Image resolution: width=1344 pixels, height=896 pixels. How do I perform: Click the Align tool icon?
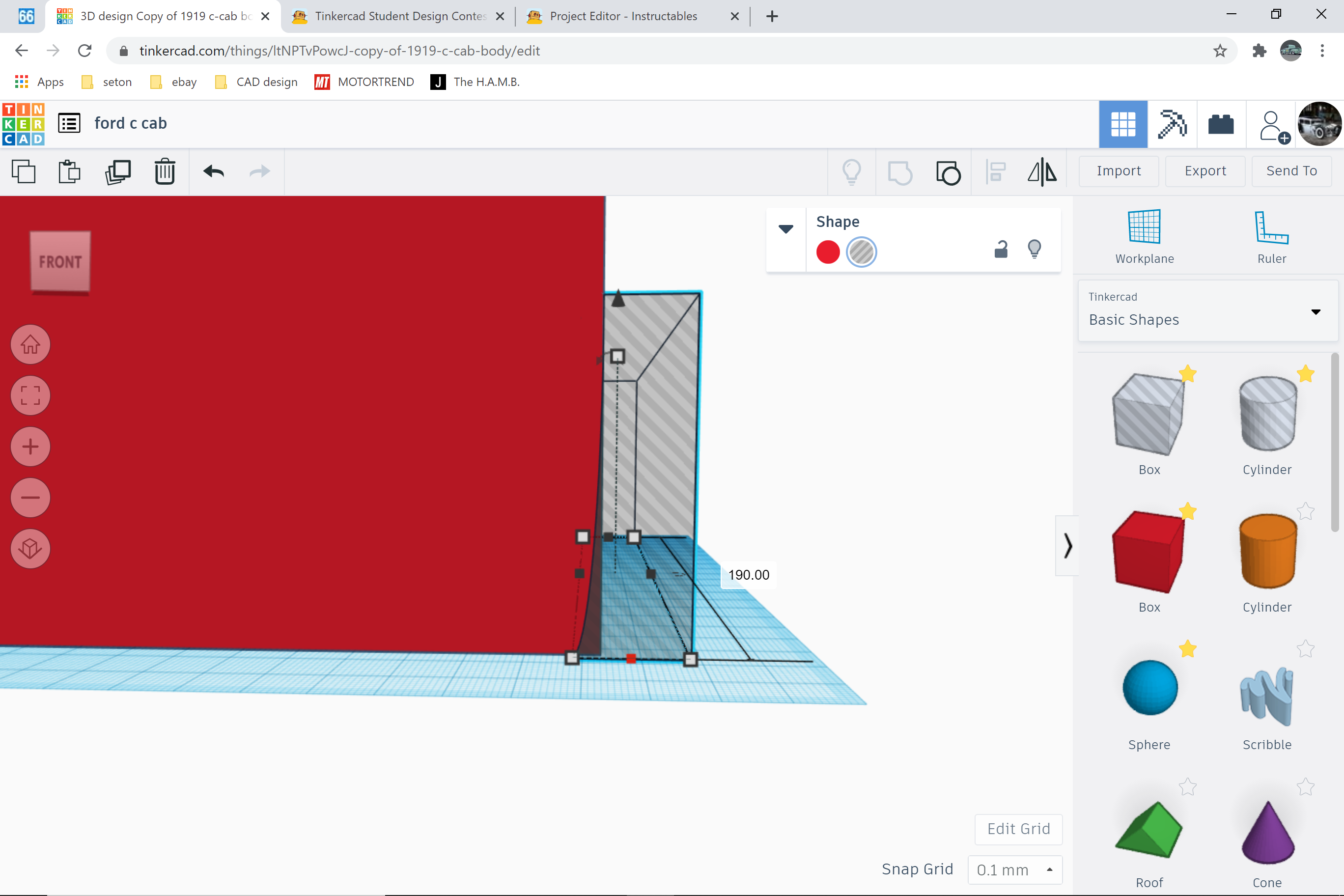pyautogui.click(x=996, y=171)
